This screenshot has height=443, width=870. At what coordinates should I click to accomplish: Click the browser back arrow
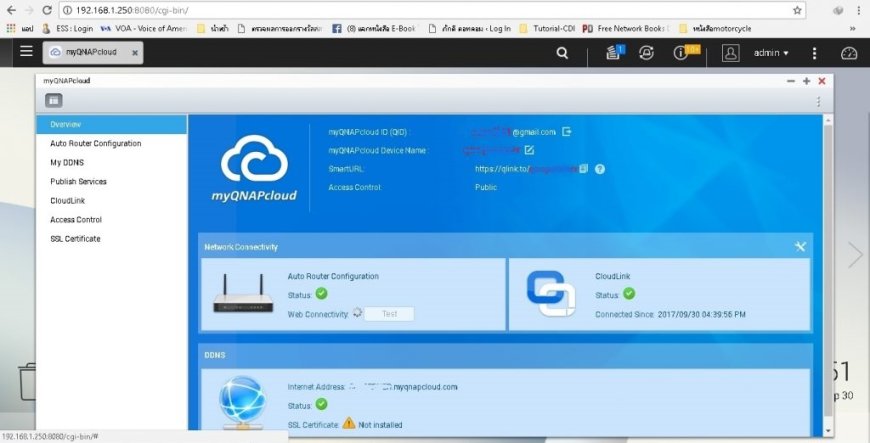11,10
